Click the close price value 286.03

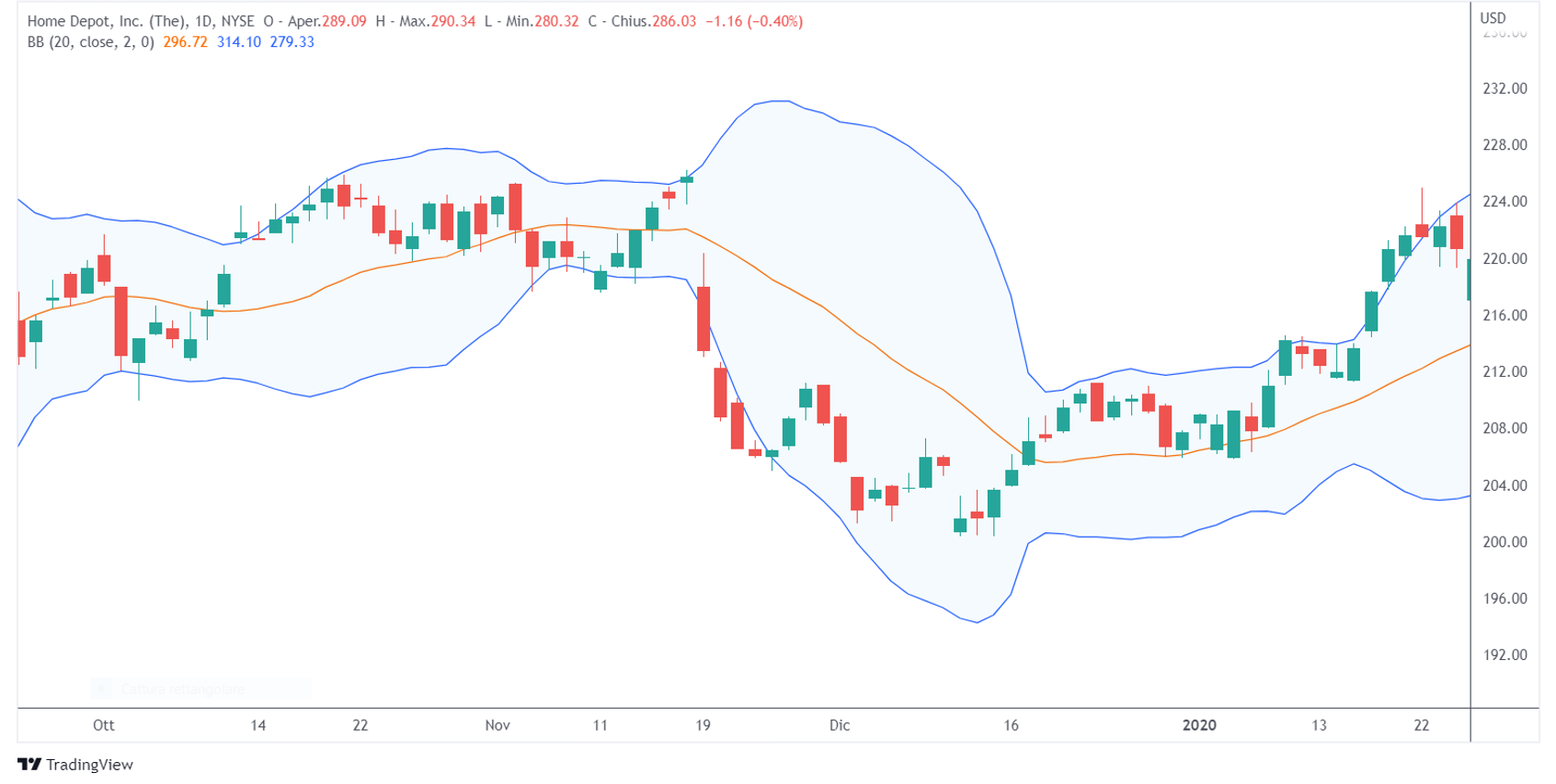(x=674, y=21)
